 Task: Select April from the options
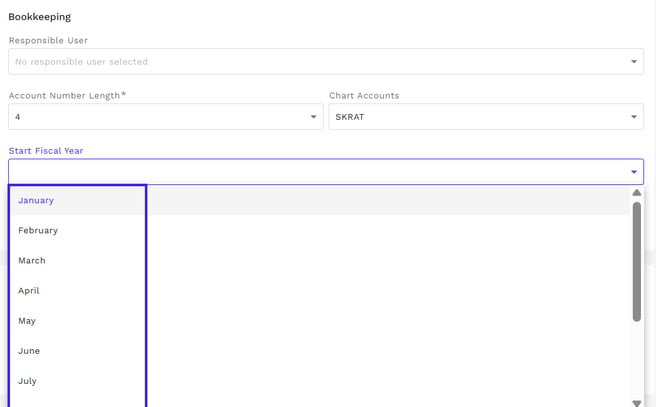tap(29, 290)
